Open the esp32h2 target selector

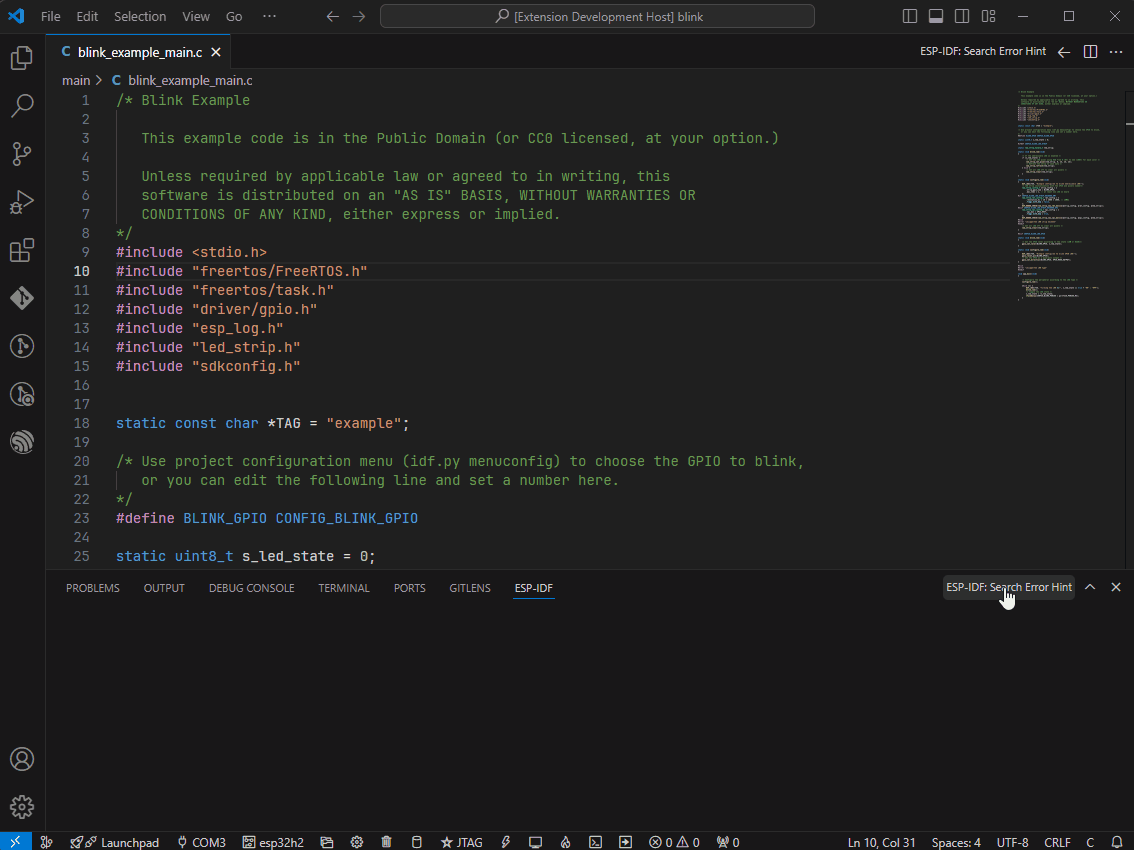point(273,841)
